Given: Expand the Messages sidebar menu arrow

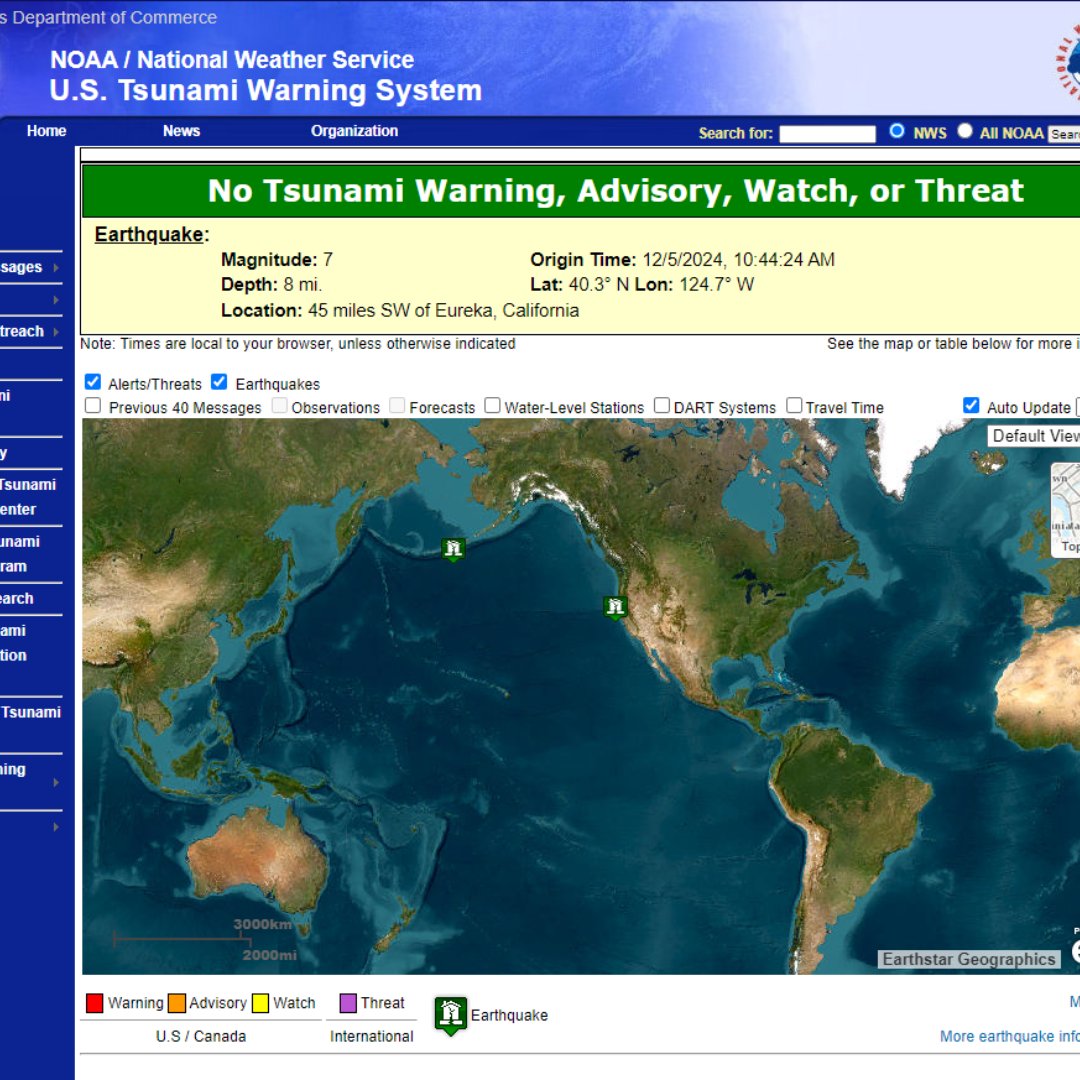Looking at the screenshot, I should [x=56, y=267].
